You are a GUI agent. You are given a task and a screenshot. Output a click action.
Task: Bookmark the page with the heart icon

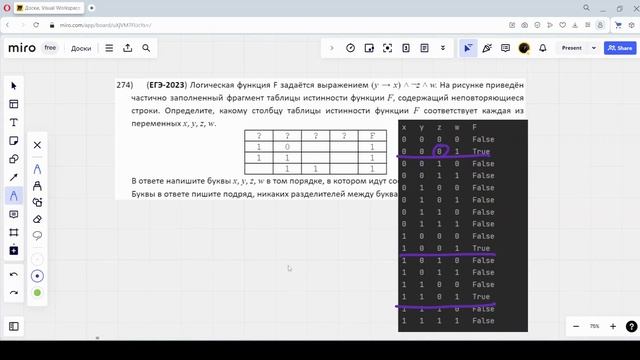click(562, 25)
